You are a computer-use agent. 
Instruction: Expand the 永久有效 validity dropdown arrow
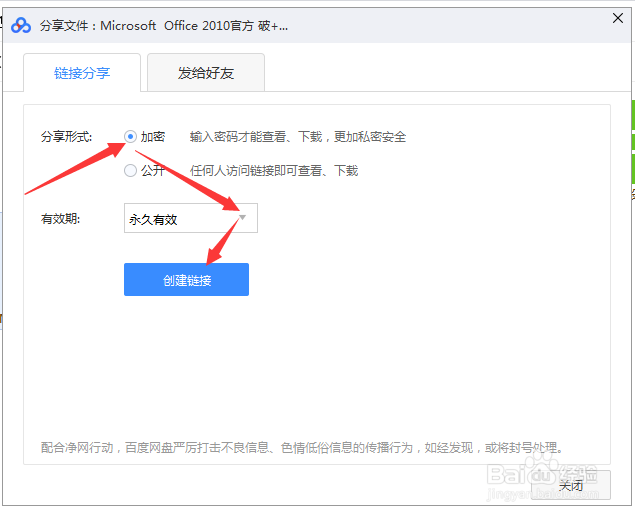pos(243,218)
